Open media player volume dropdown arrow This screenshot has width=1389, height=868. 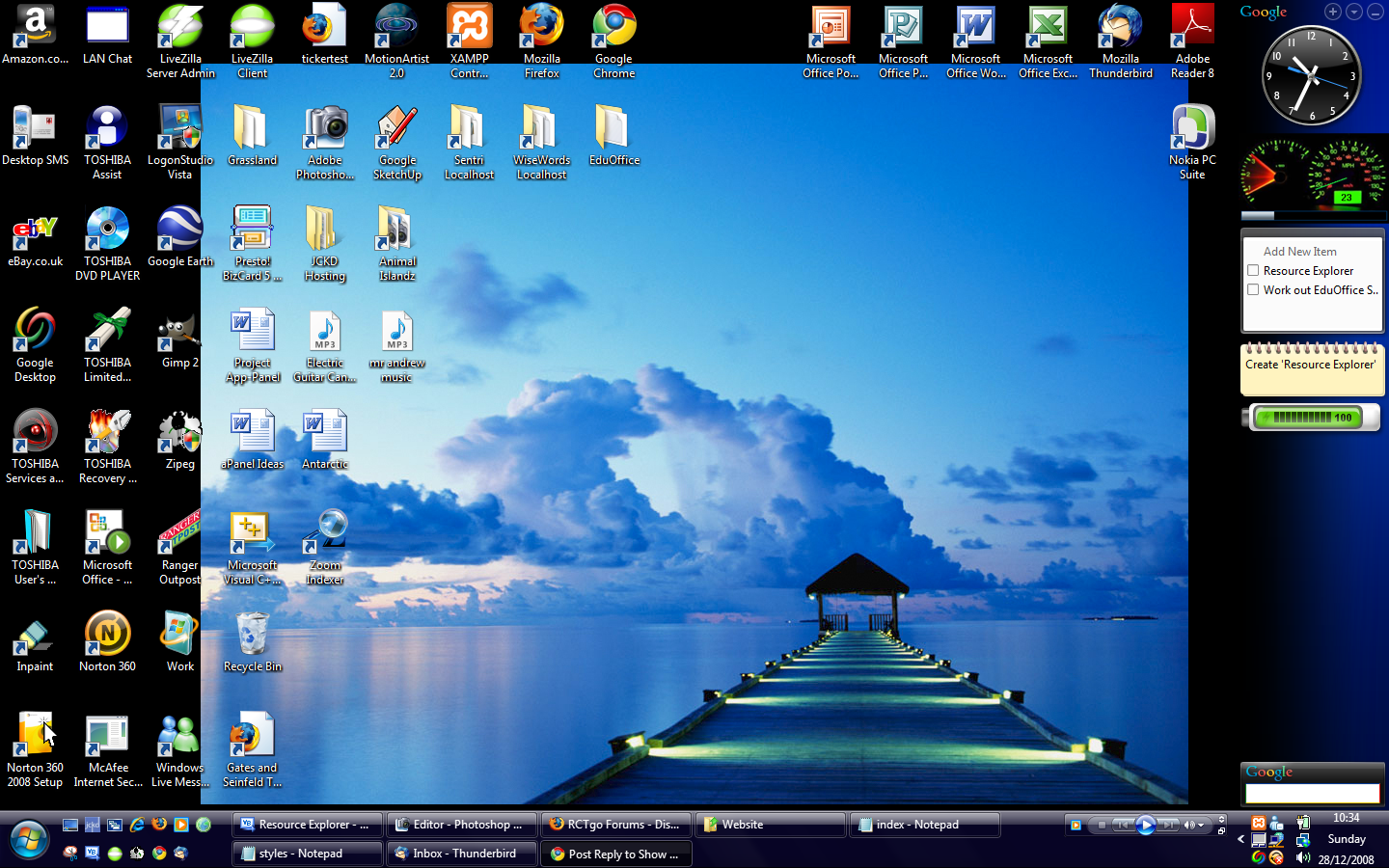(x=1203, y=826)
